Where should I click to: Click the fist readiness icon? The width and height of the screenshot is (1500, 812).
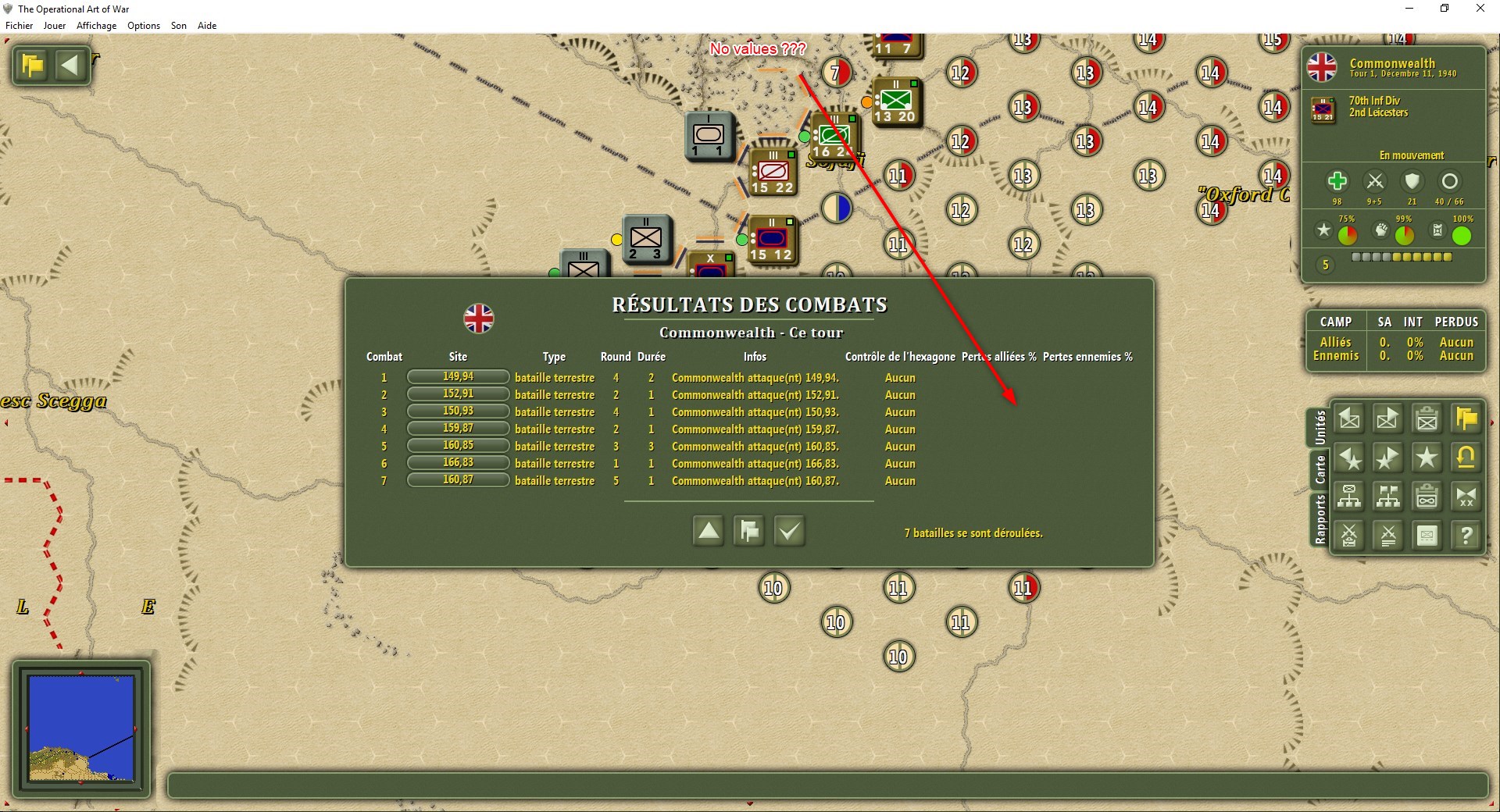(x=1381, y=230)
